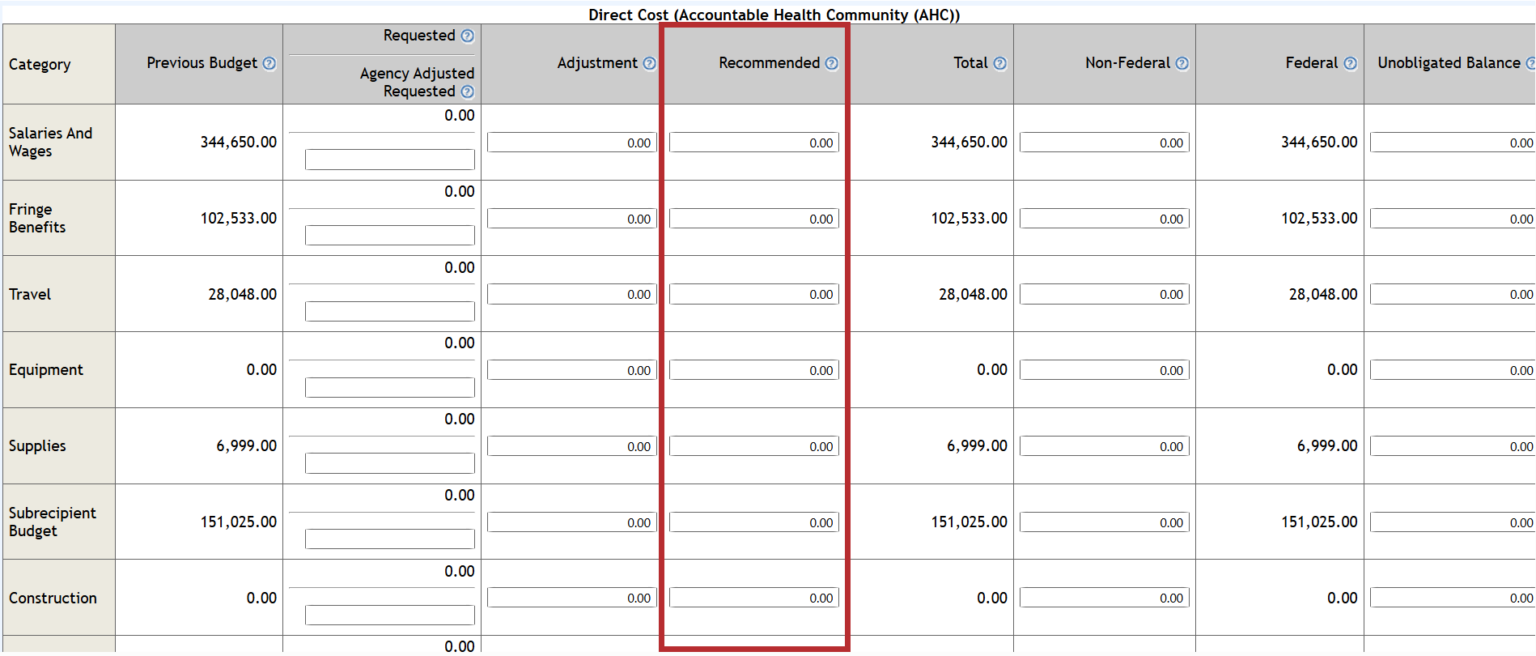Select Non-Federal input for Travel row
The height and width of the screenshot is (656, 1536).
(x=1104, y=295)
